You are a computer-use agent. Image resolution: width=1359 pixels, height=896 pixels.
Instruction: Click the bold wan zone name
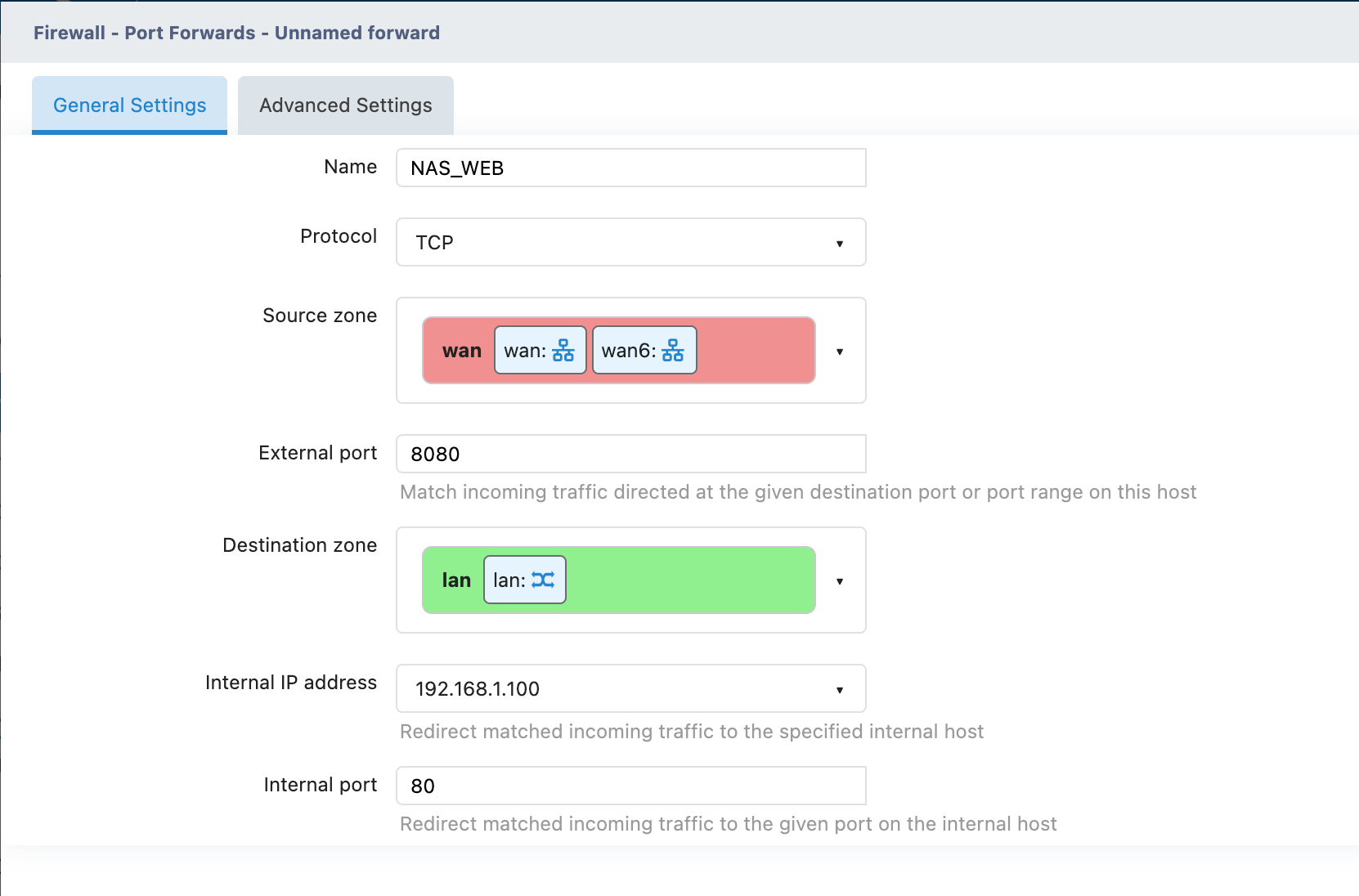[461, 351]
